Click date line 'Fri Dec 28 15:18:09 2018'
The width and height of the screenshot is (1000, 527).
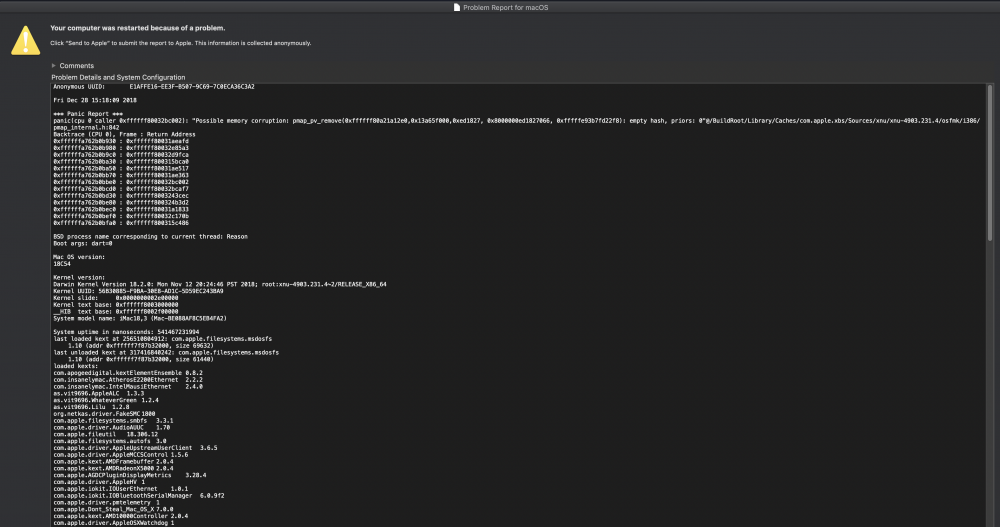pyautogui.click(x=95, y=100)
